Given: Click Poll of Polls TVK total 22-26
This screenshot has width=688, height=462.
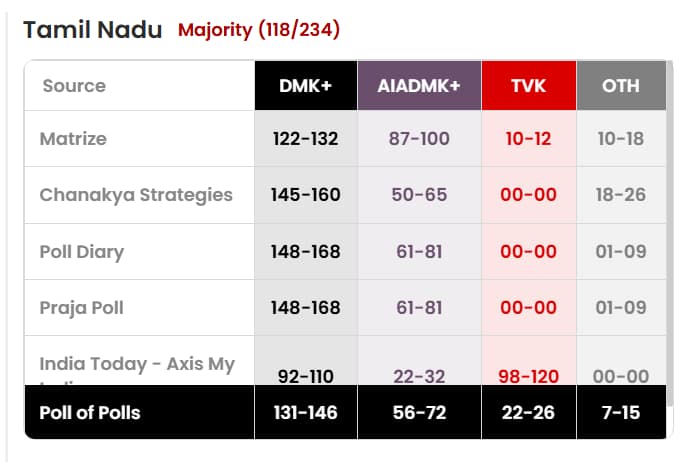Looking at the screenshot, I should pos(528,412).
